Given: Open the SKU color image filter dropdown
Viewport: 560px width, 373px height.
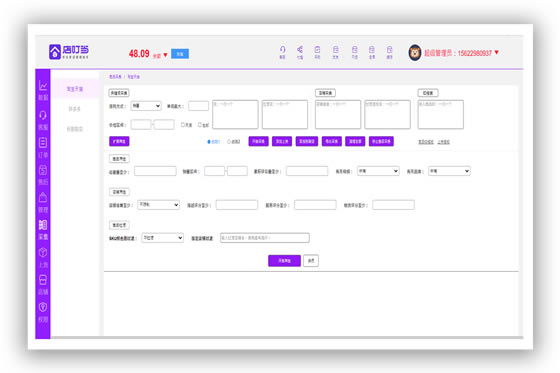Looking at the screenshot, I should tap(162, 238).
